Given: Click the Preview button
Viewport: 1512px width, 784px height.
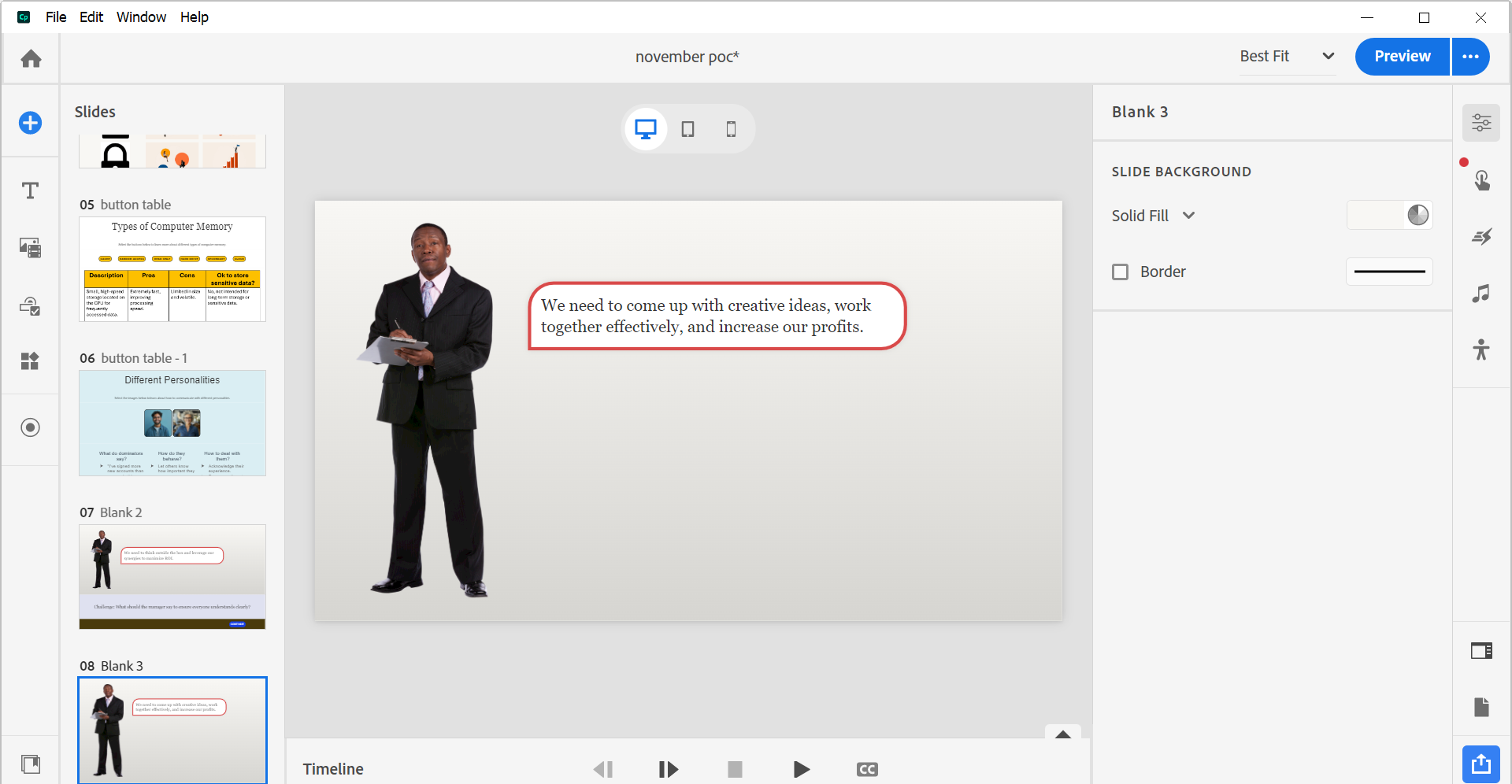Looking at the screenshot, I should pos(1402,57).
